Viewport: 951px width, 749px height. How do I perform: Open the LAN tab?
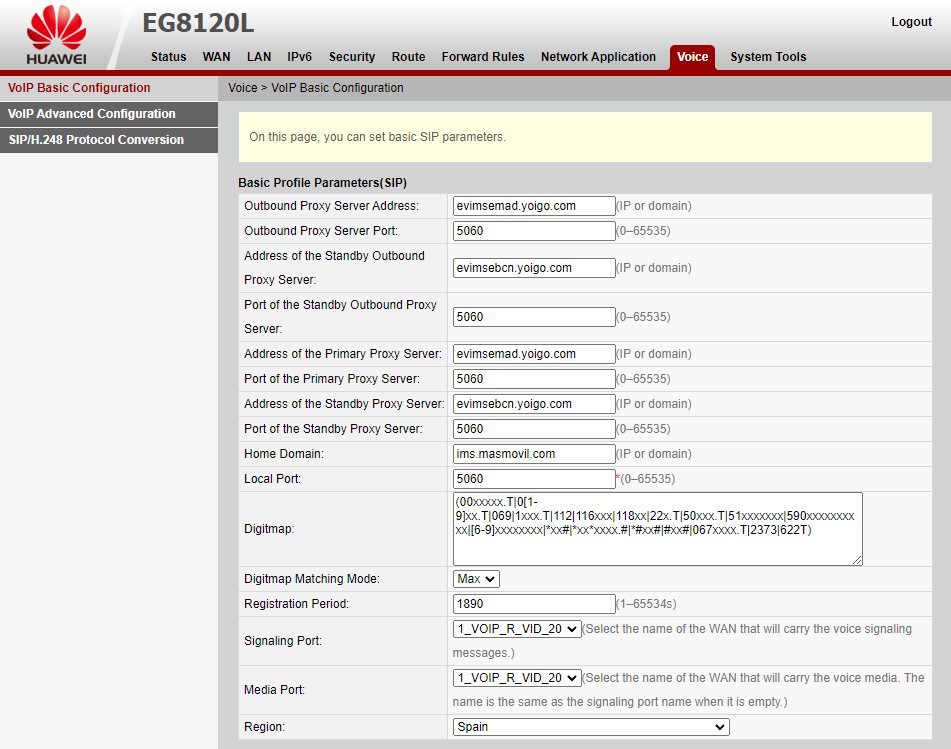tap(259, 57)
